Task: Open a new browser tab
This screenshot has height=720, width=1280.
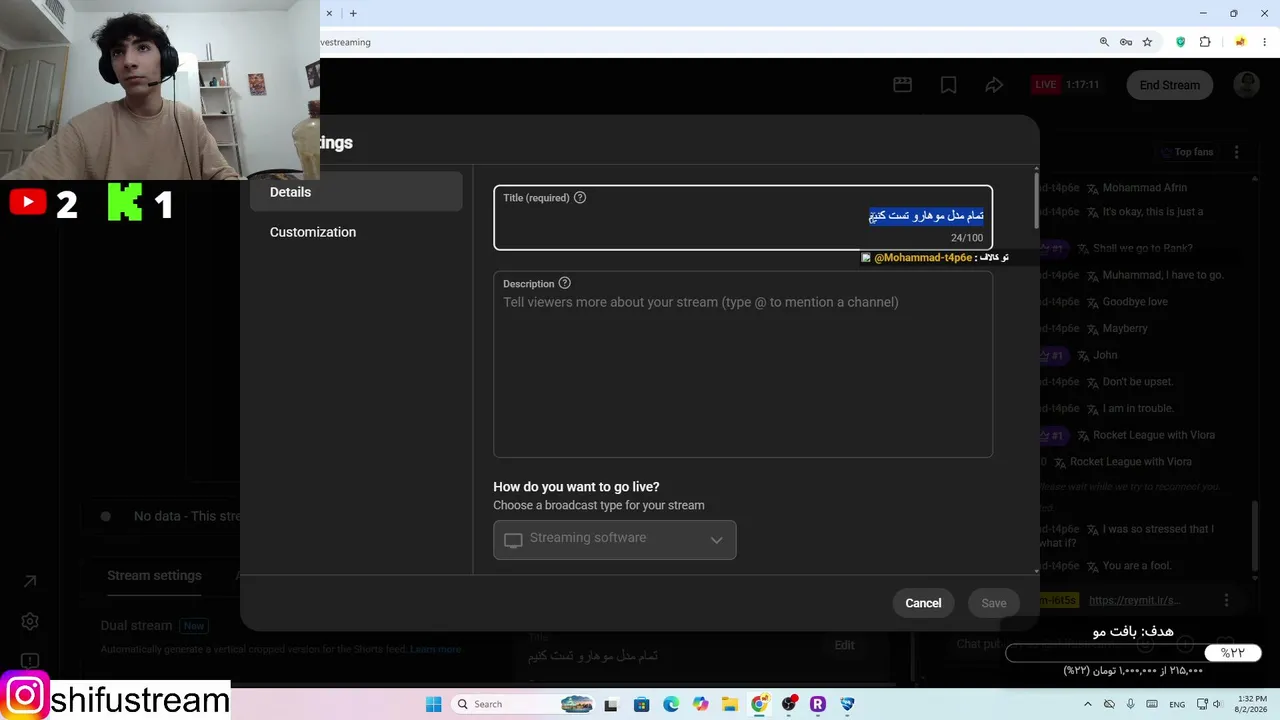Action: point(353,13)
